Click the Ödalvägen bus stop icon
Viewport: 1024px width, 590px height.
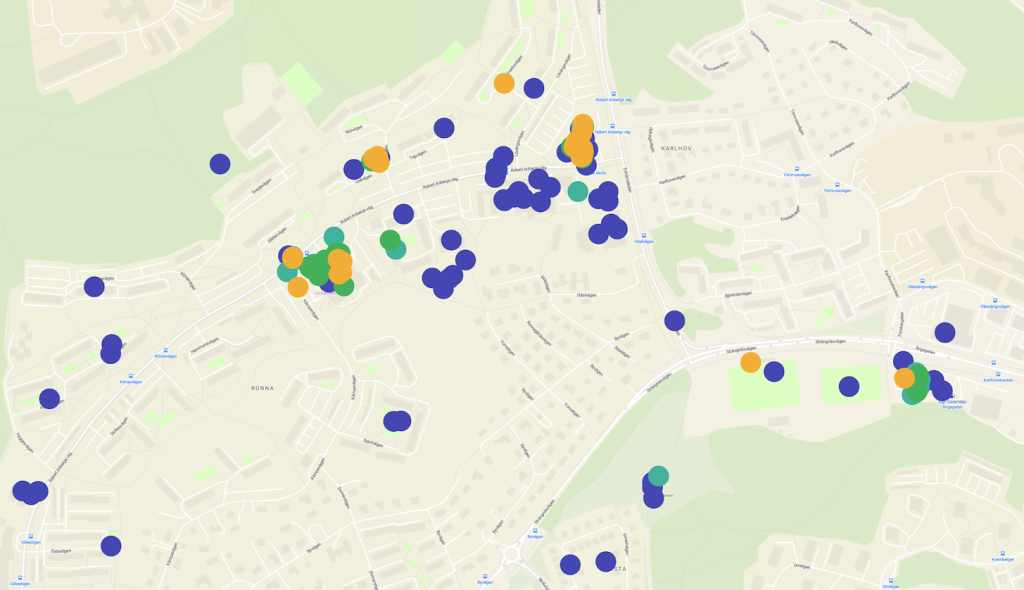coord(644,236)
